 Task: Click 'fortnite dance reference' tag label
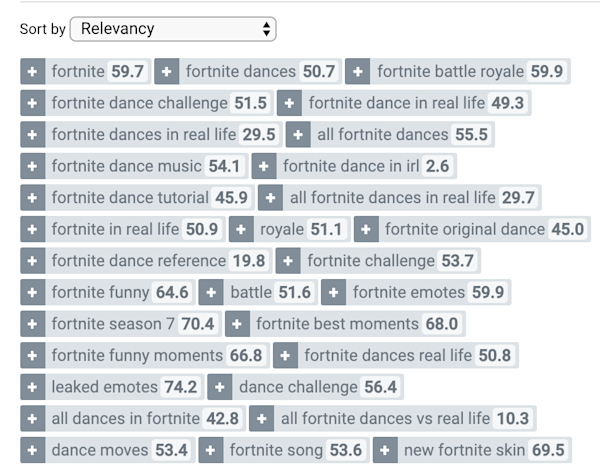coord(139,261)
